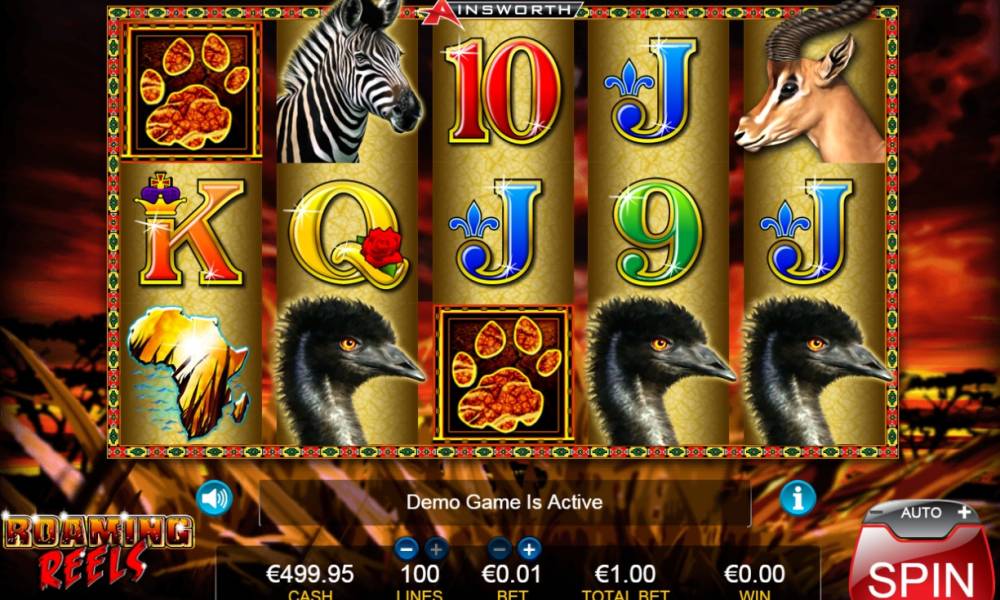The height and width of the screenshot is (600, 1000).
Task: Increase the number of lines
Action: point(436,548)
